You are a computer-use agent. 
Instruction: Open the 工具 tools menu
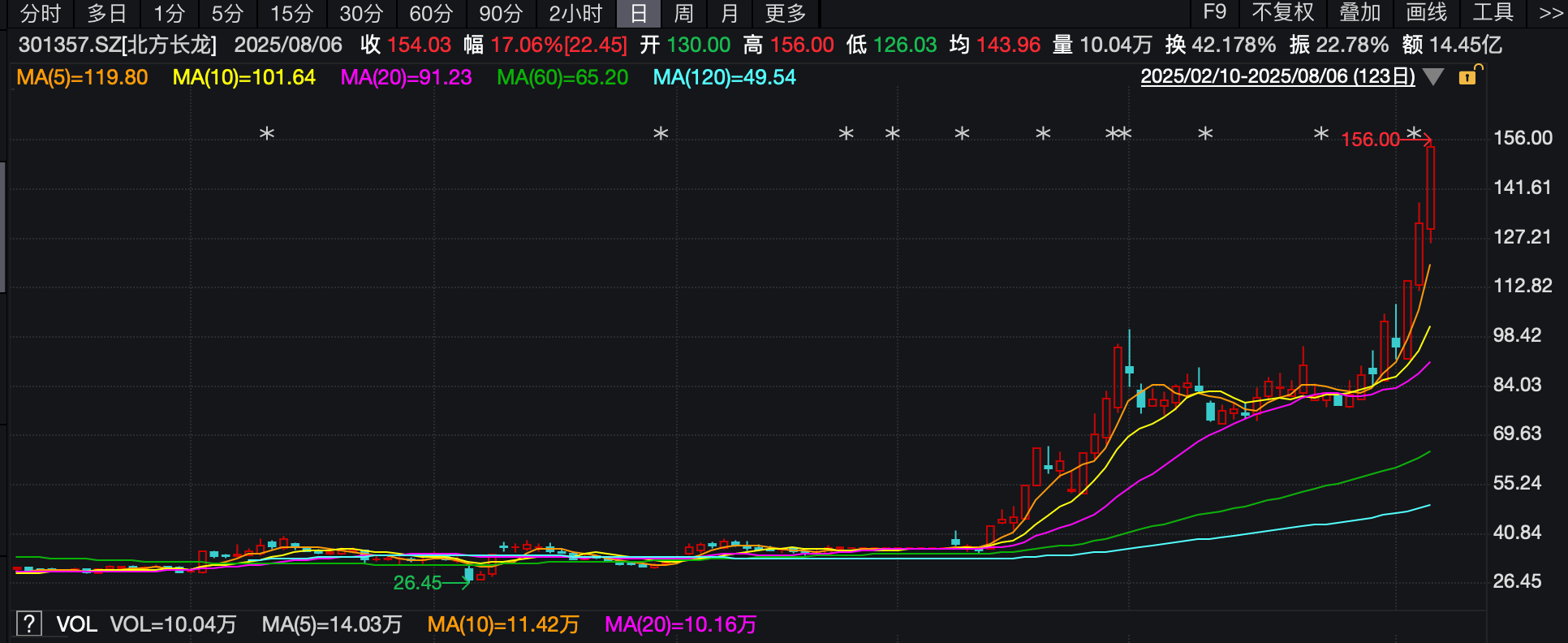1493,12
